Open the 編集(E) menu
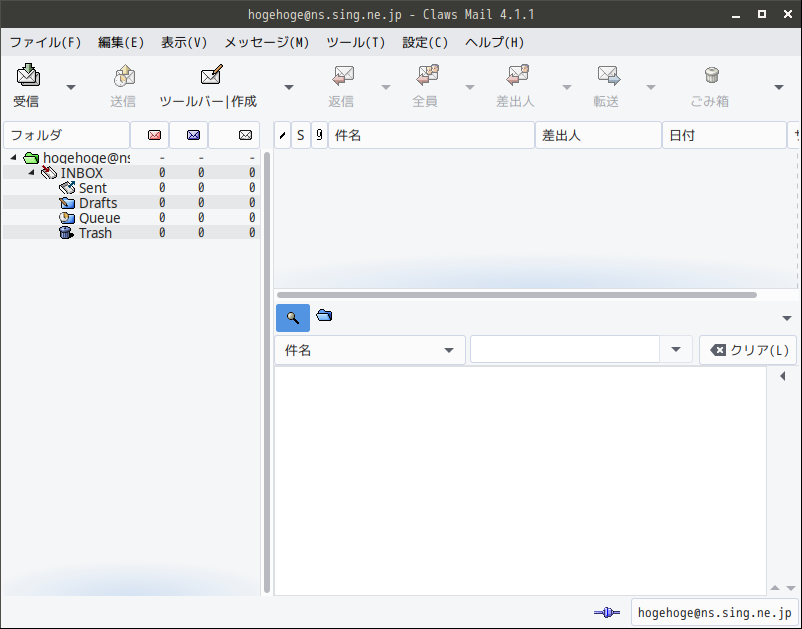The width and height of the screenshot is (802, 629). pos(121,42)
